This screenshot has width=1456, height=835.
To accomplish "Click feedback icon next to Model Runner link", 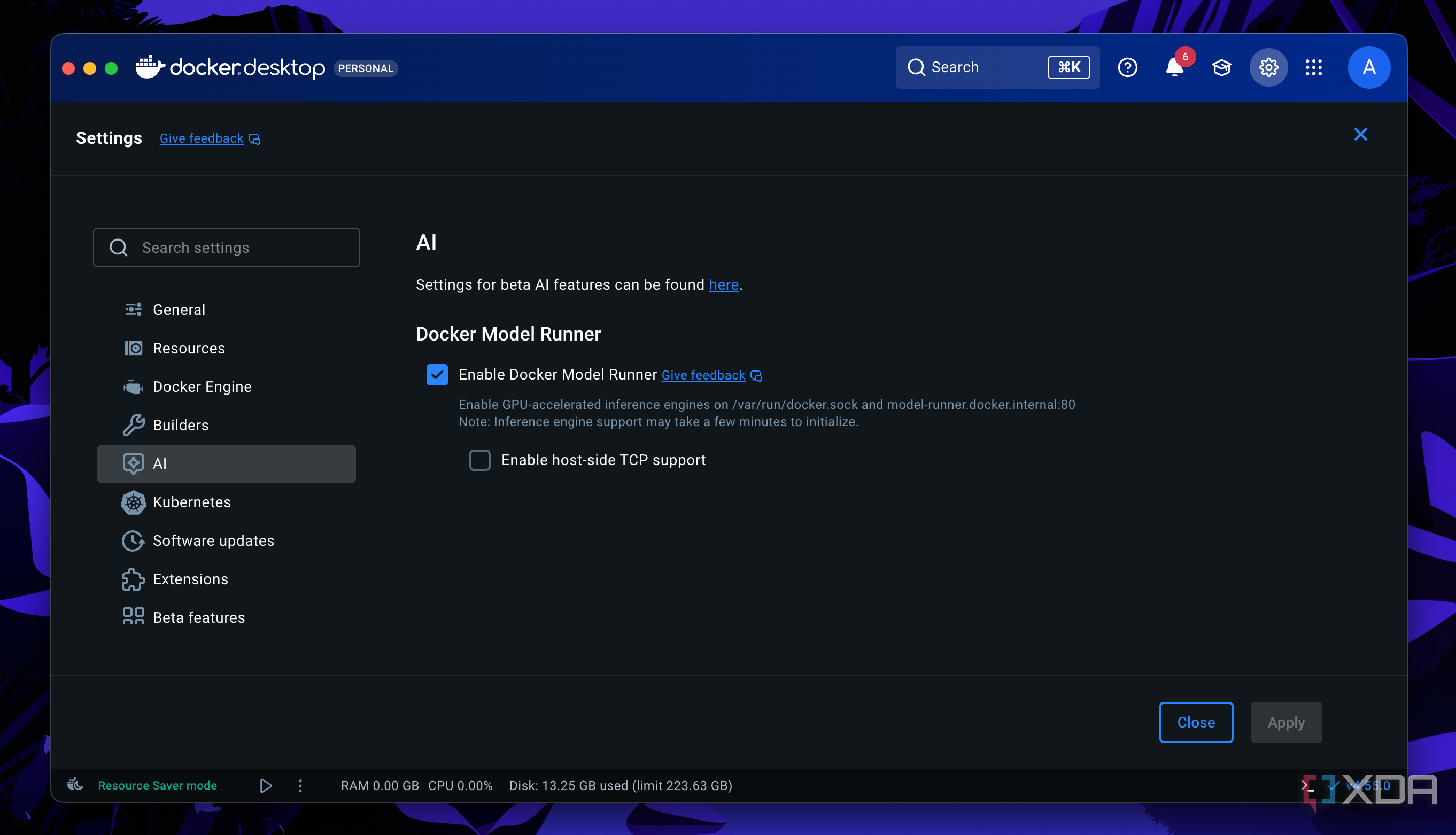I will [x=757, y=376].
